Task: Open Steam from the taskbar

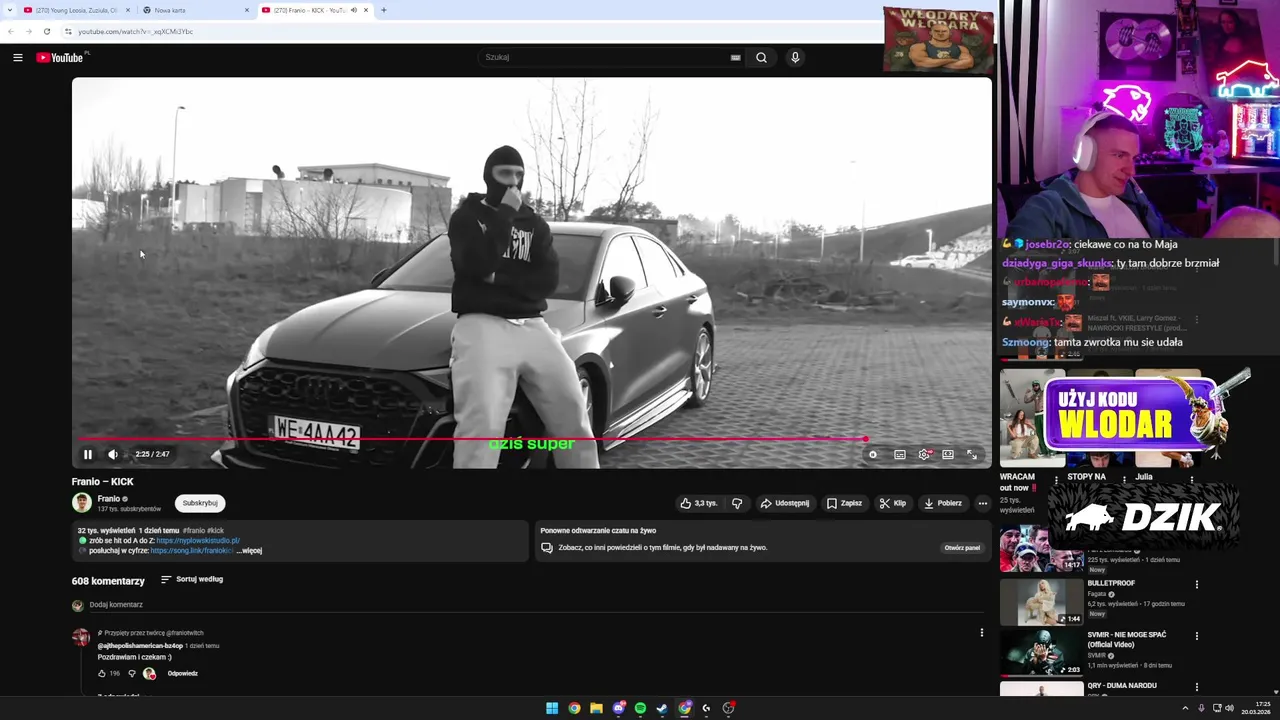Action: [x=662, y=708]
